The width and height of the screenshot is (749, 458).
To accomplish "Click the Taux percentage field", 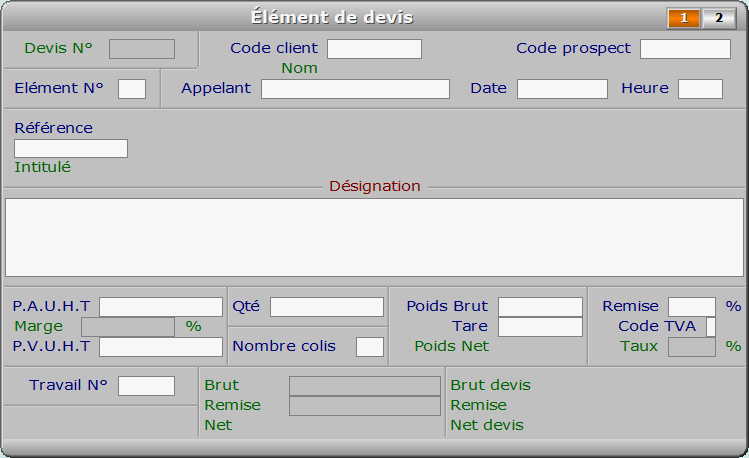I will tap(692, 347).
